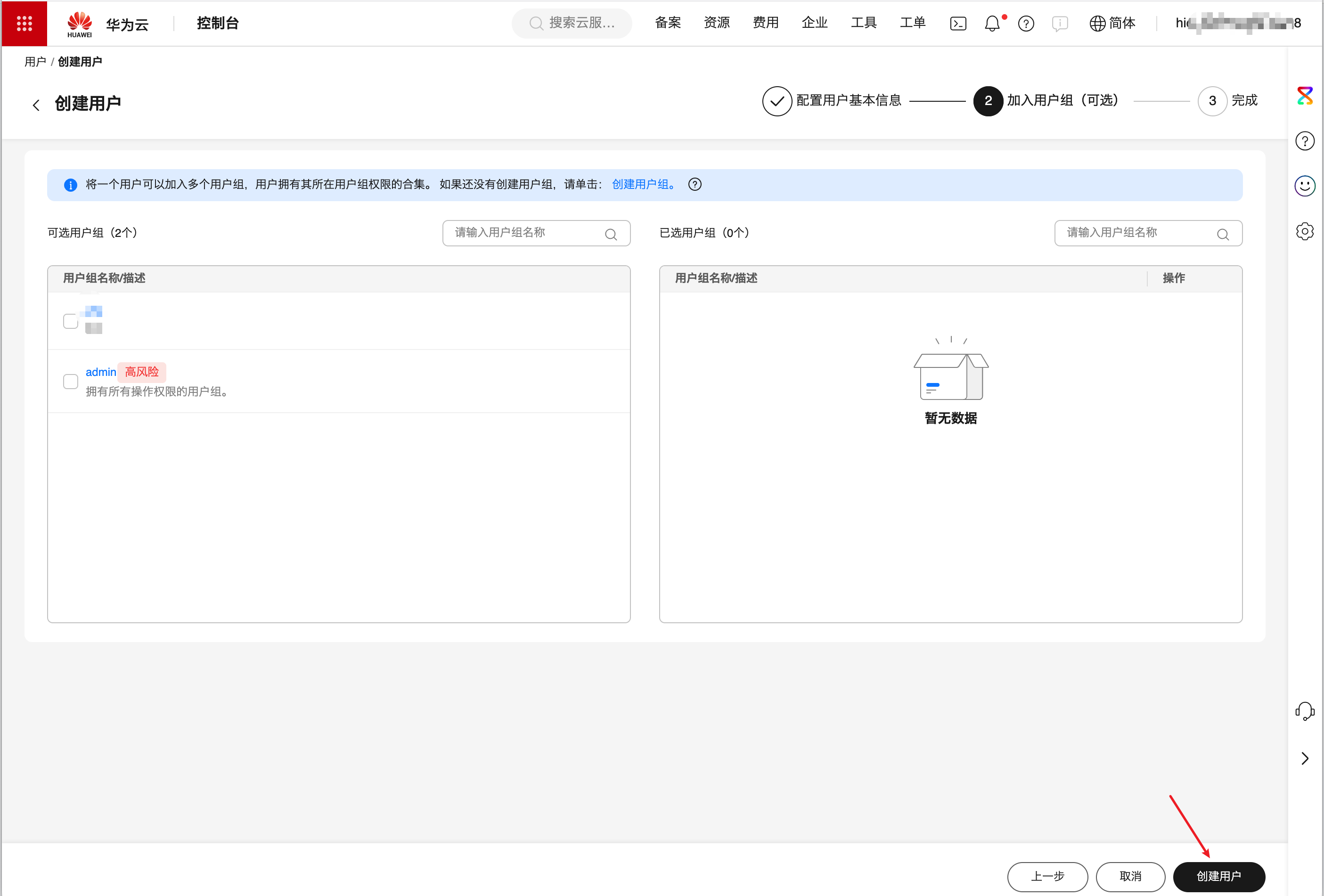Click the top bar help icon
Image resolution: width=1324 pixels, height=896 pixels.
(1025, 24)
